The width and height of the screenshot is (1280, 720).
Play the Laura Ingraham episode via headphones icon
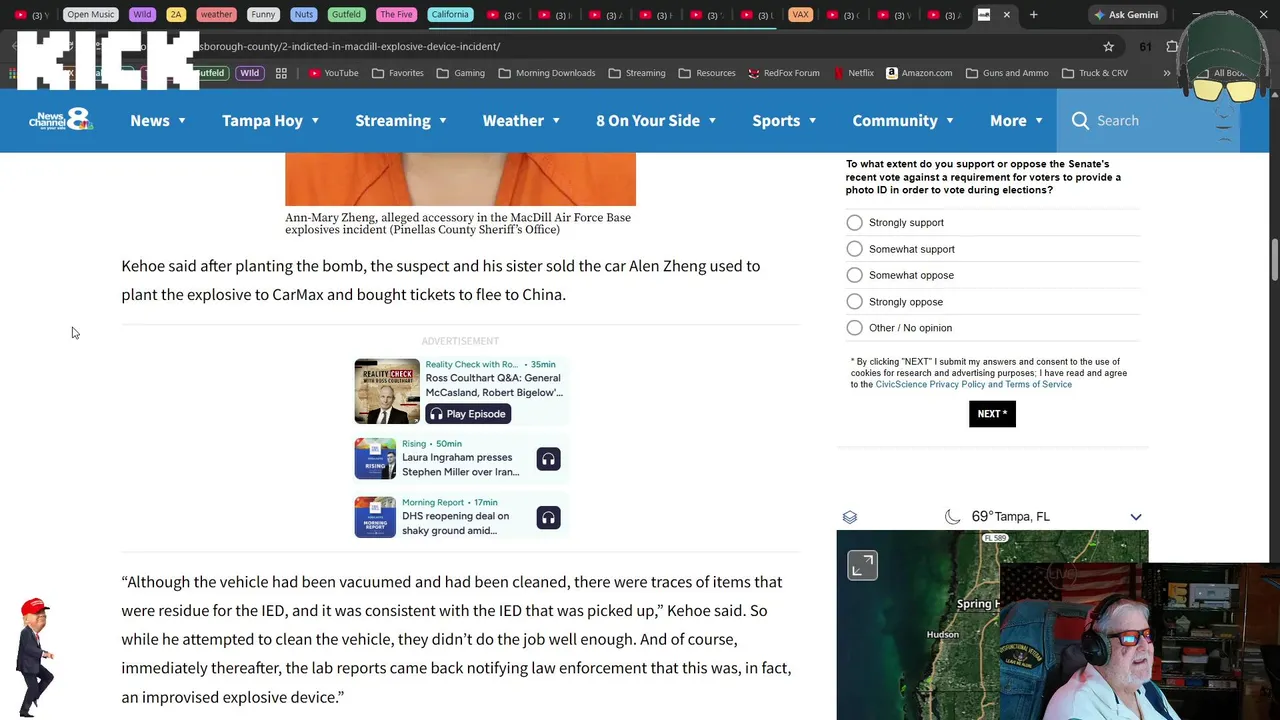548,459
